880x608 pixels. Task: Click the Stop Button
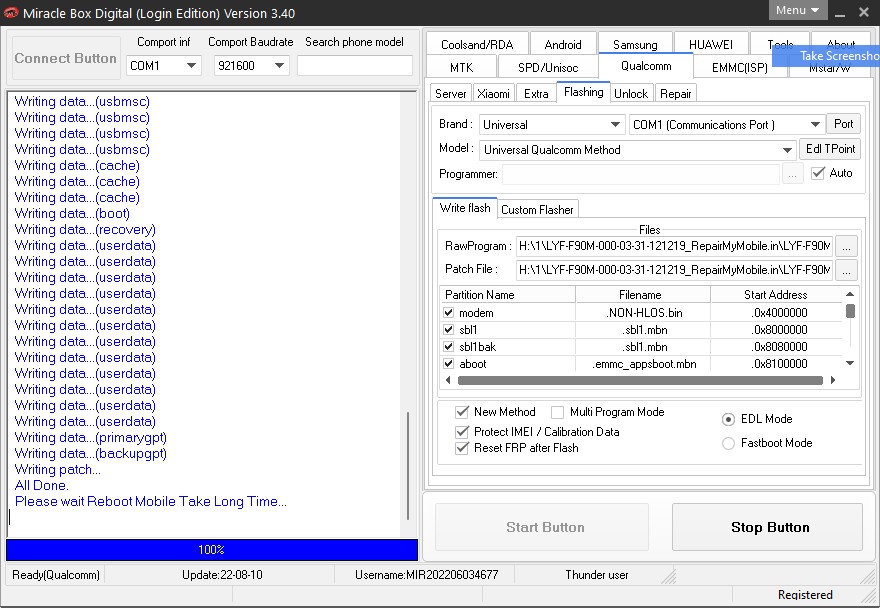coord(767,527)
